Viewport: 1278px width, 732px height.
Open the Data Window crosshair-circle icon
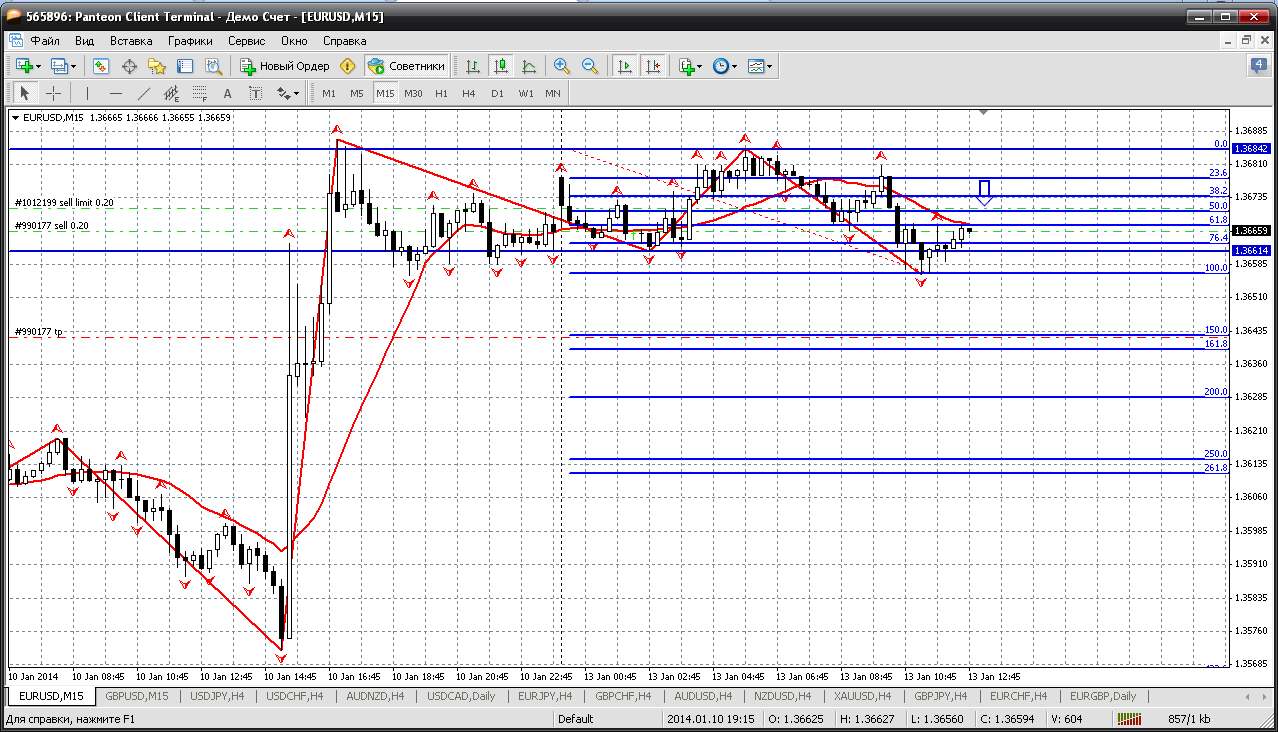tap(129, 66)
